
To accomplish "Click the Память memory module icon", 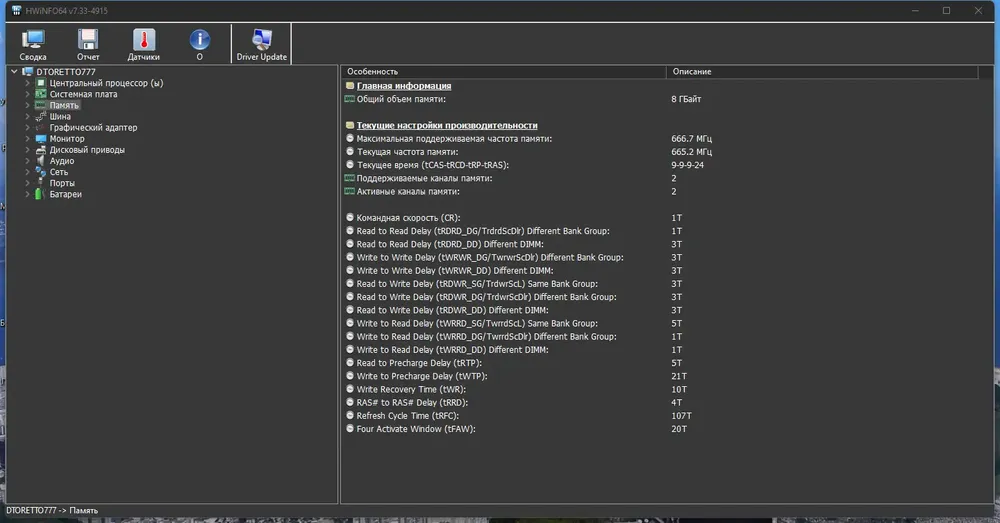I will click(41, 105).
